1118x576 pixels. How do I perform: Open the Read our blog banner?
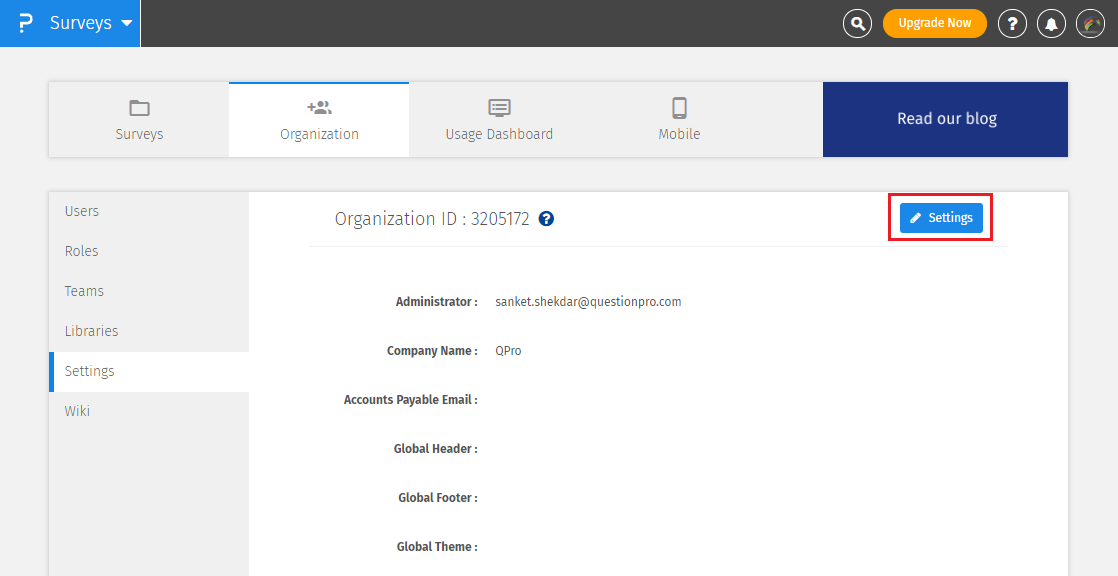click(x=945, y=119)
